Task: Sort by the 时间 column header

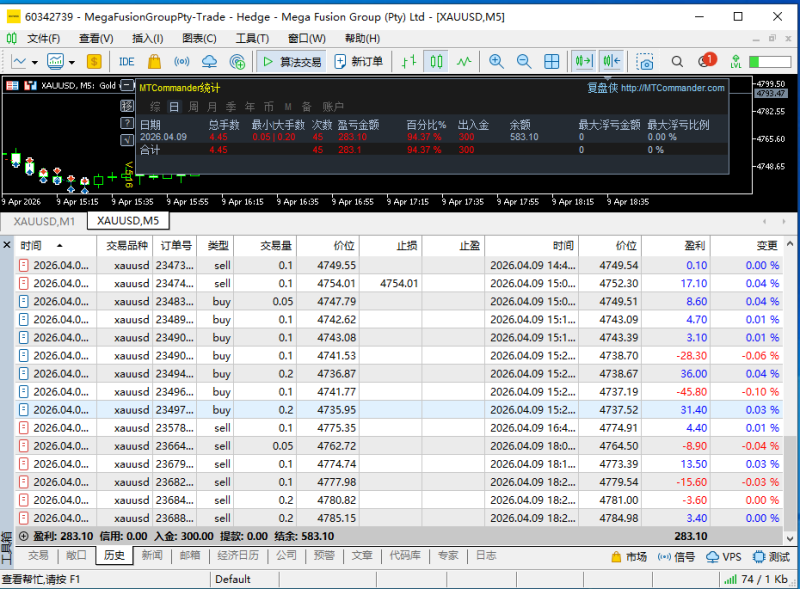Action: (32, 245)
